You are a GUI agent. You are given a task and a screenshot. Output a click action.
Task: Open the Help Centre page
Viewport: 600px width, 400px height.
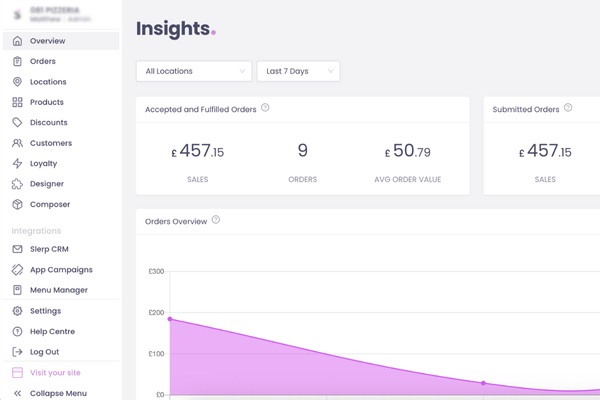52,331
